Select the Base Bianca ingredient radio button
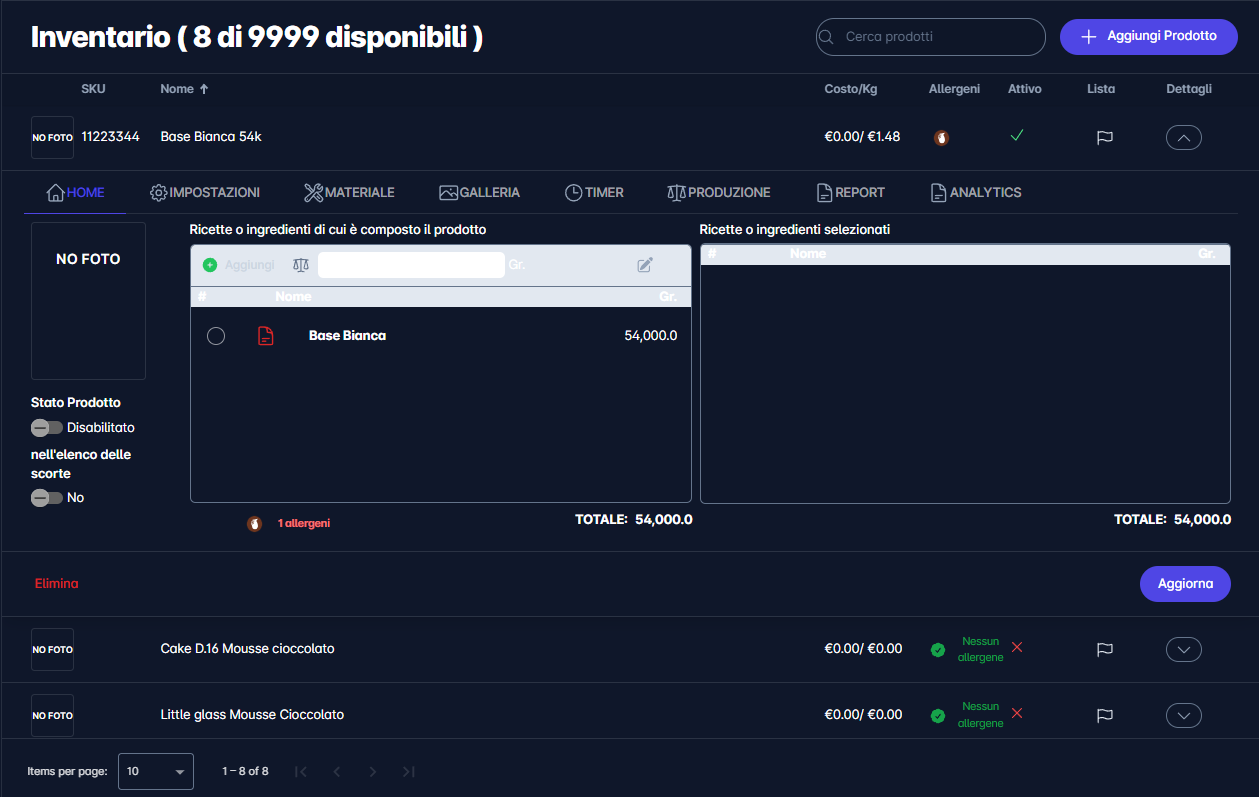 click(x=216, y=336)
